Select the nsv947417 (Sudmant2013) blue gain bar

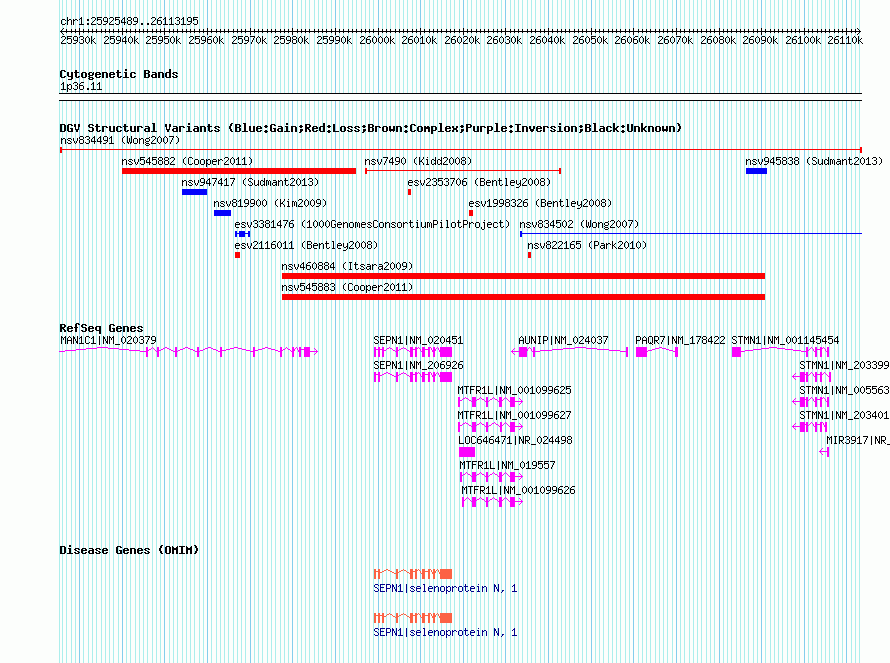(x=195, y=192)
